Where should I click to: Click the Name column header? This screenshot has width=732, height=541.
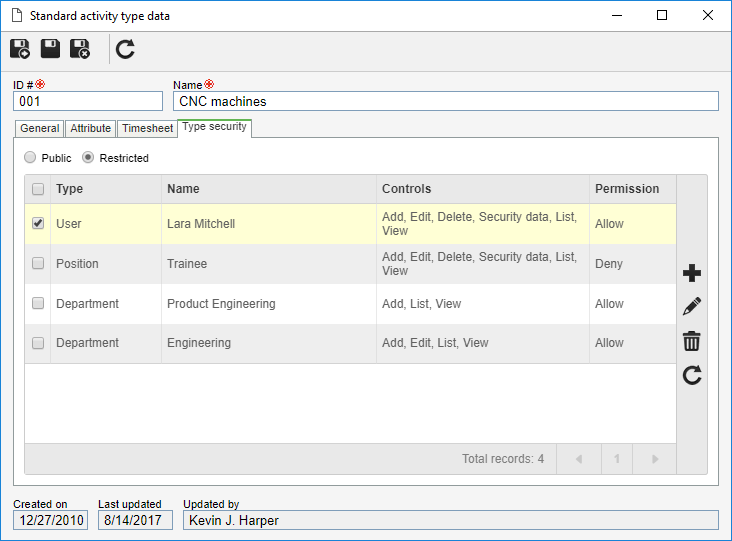269,189
